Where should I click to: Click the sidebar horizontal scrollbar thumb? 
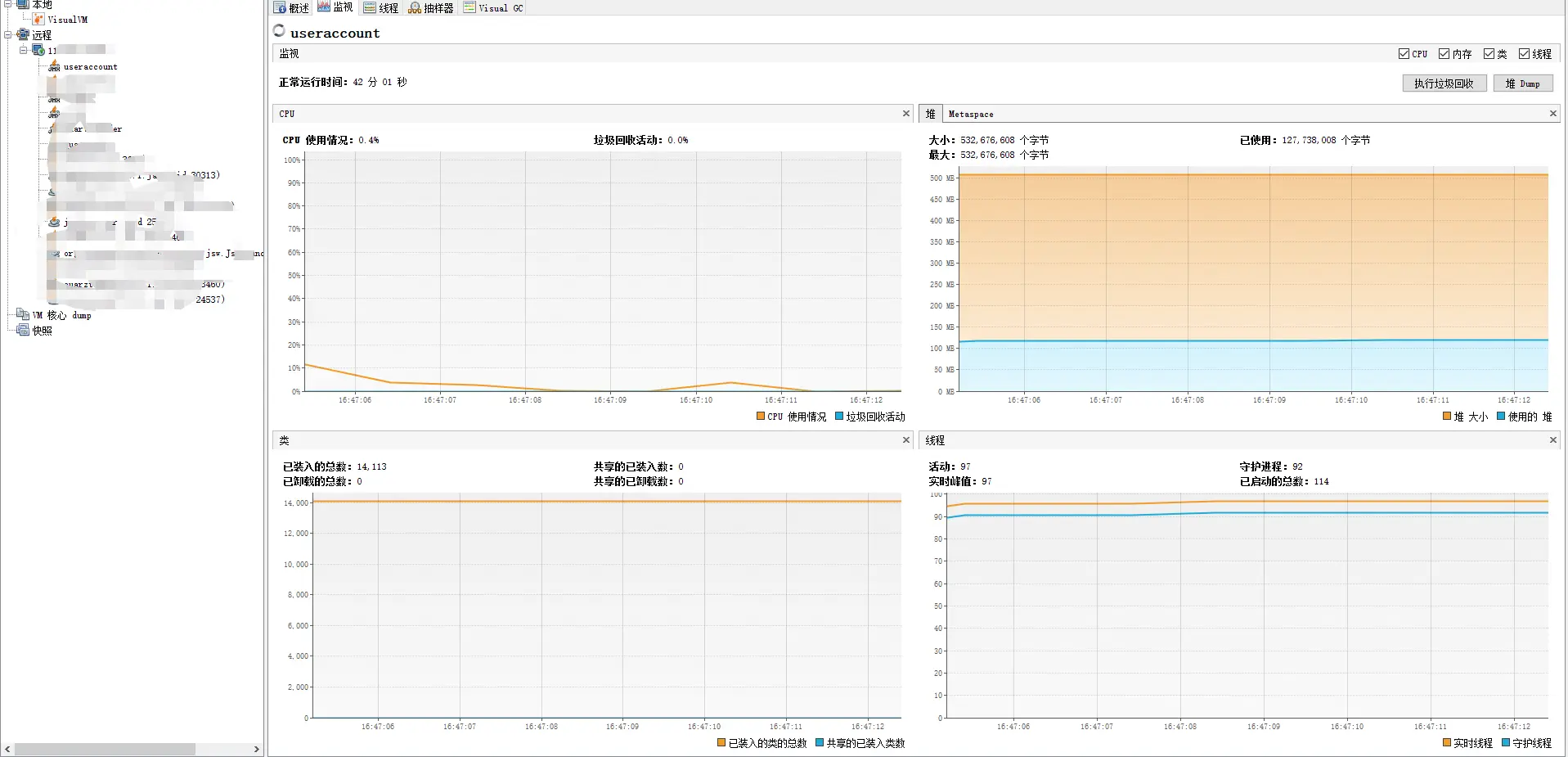105,749
